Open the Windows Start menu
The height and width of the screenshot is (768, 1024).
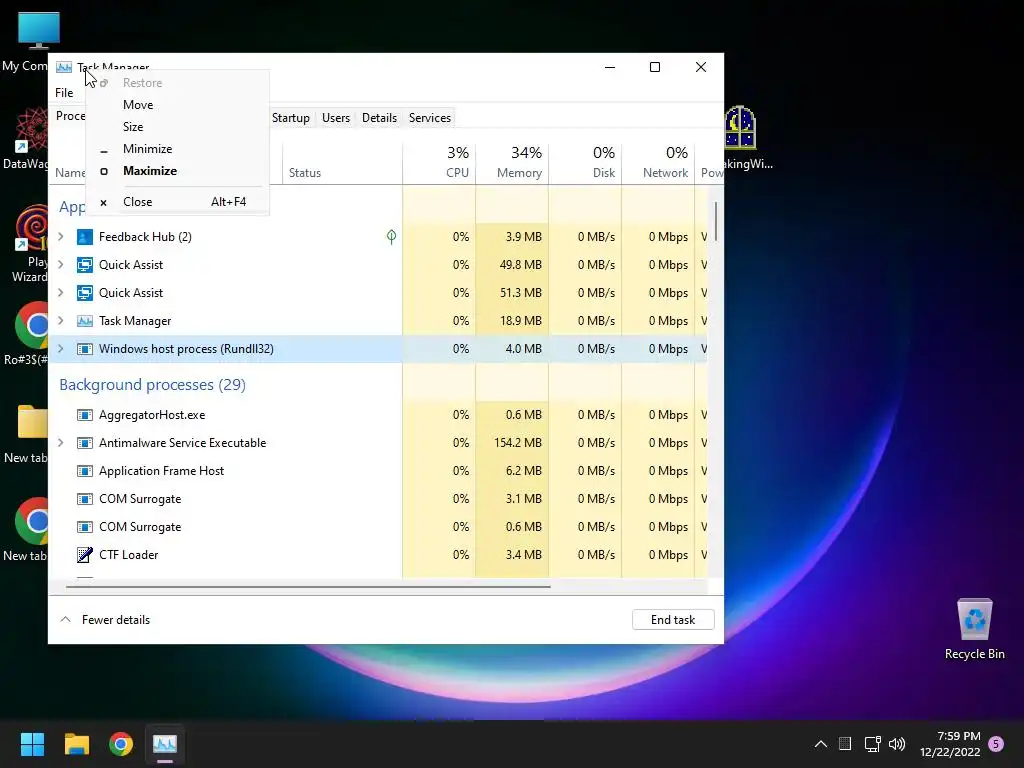point(32,744)
